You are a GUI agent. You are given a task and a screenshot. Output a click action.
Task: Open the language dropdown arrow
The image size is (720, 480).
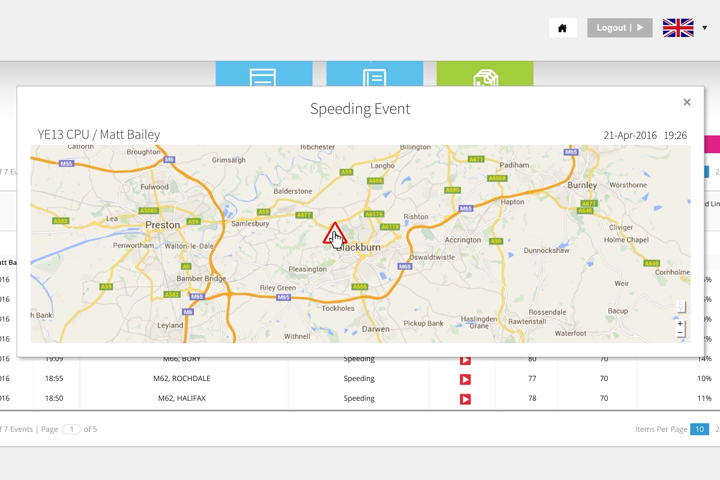pos(705,28)
